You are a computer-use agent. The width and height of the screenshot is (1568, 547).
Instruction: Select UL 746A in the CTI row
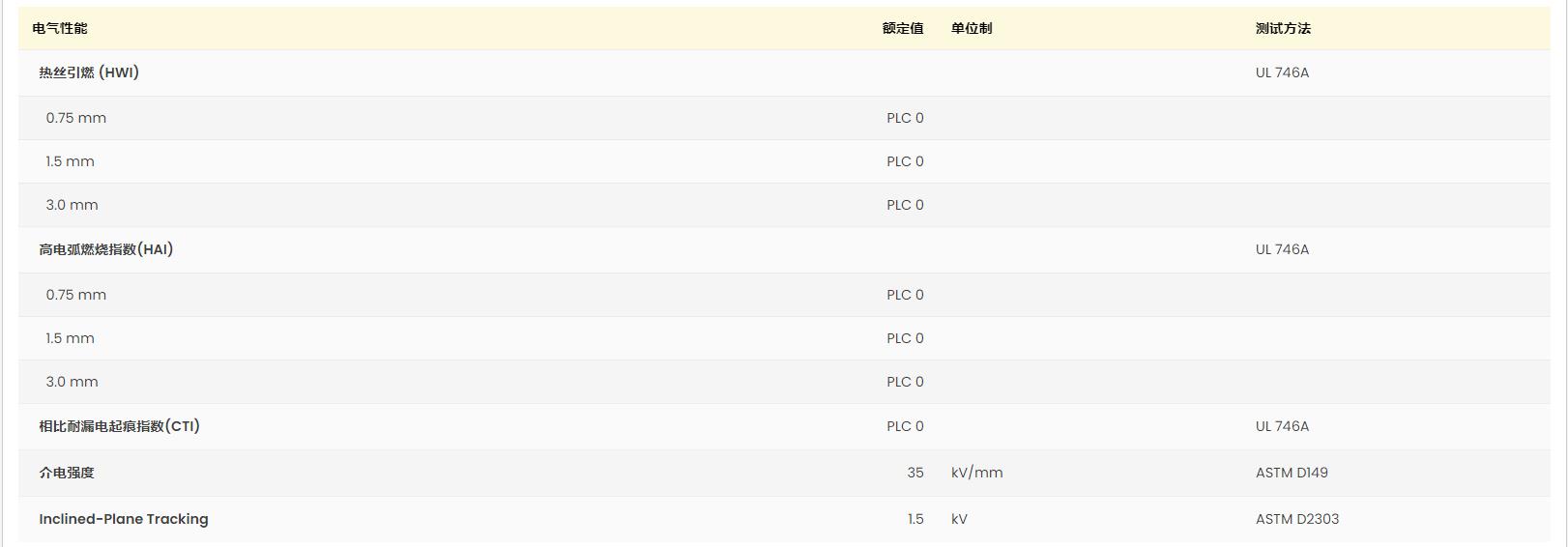[1282, 426]
